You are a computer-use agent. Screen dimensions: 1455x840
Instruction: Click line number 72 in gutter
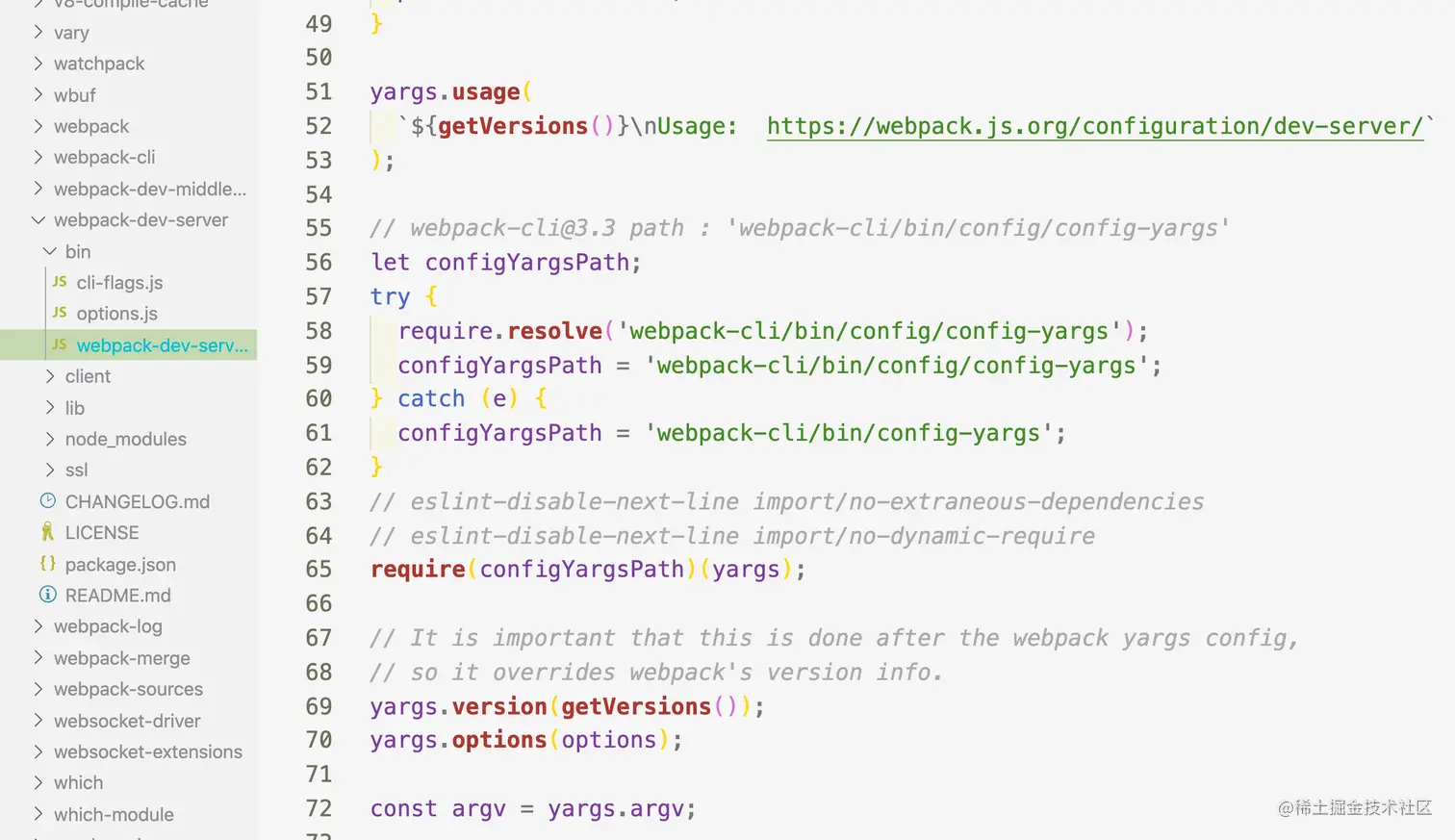pyautogui.click(x=319, y=808)
